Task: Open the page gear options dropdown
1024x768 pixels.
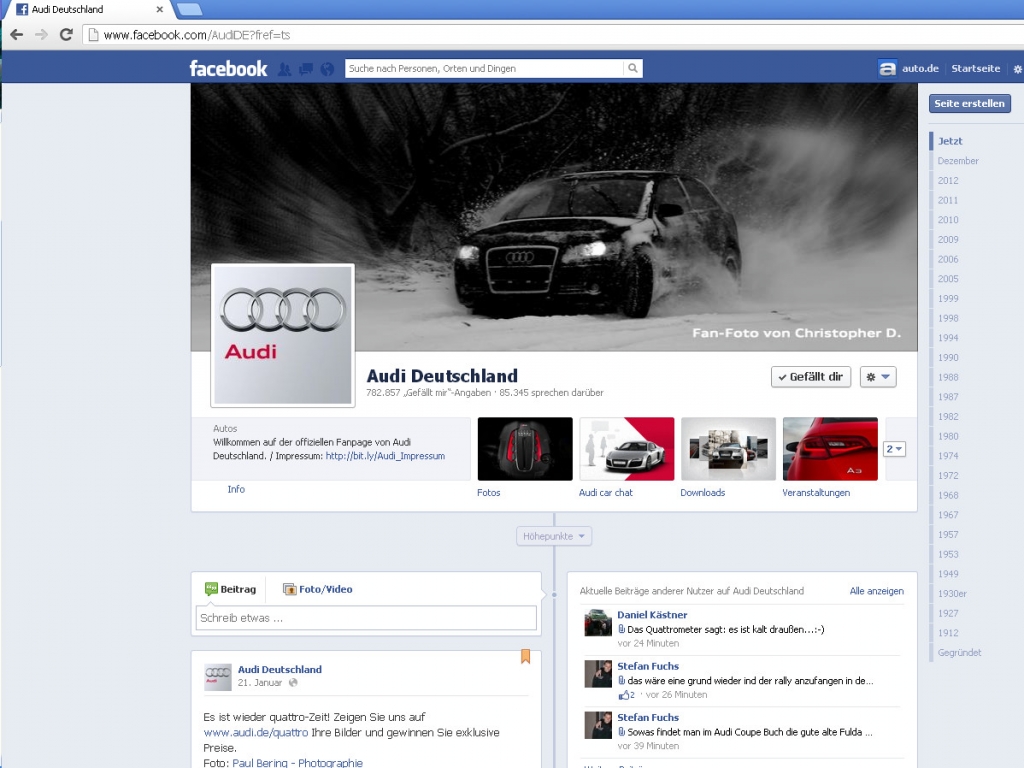Action: (x=878, y=377)
